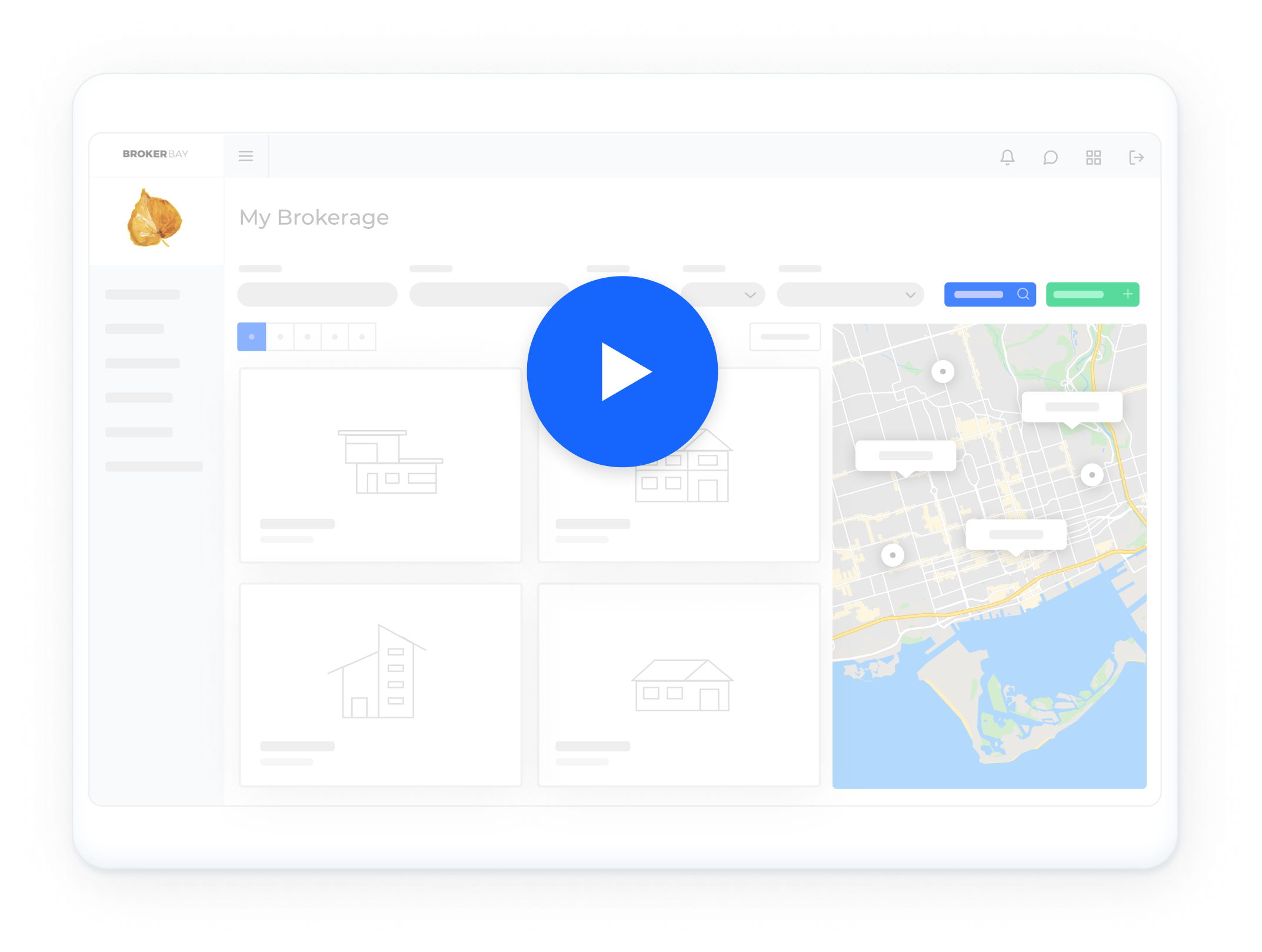This screenshot has width=1262, height=952.
Task: Expand the first filter dropdown chevron
Action: click(750, 295)
